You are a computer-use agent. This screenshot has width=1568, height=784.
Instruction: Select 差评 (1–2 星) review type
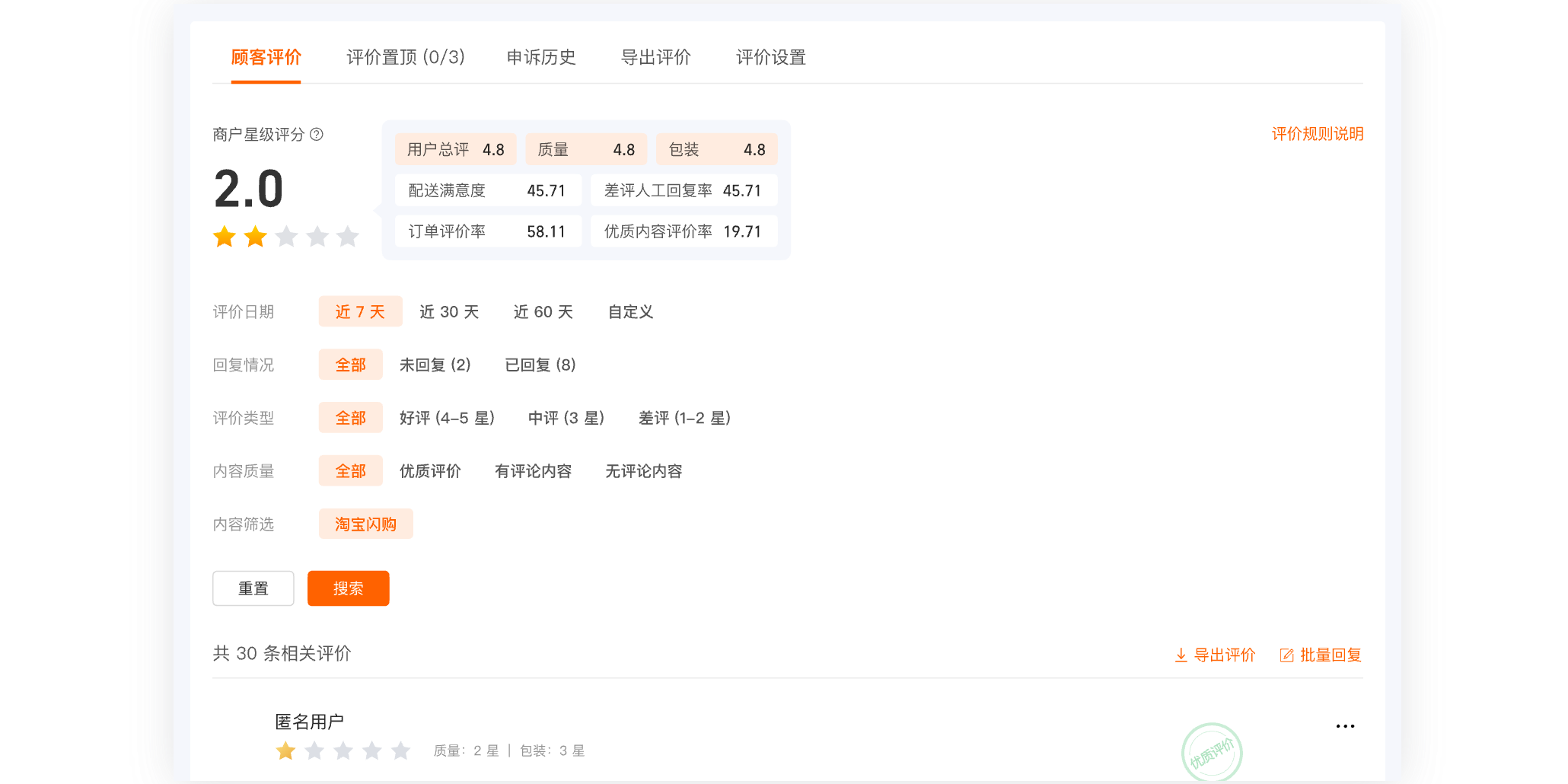pyautogui.click(x=684, y=417)
